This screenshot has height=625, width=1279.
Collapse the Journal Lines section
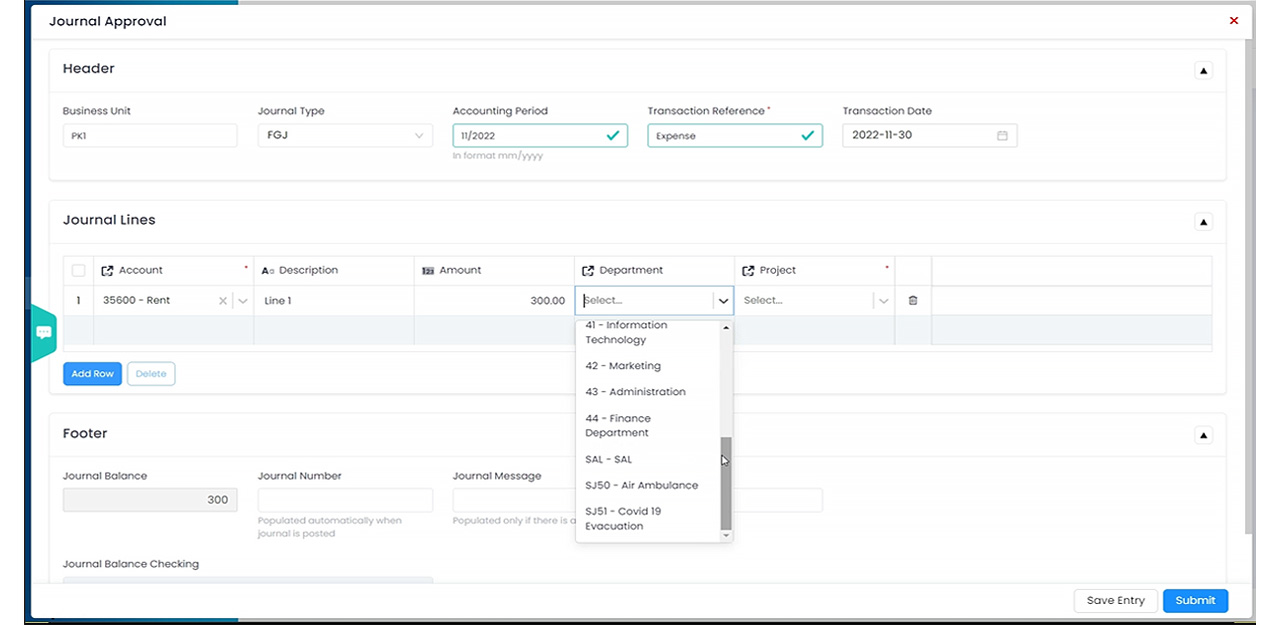pyautogui.click(x=1203, y=221)
